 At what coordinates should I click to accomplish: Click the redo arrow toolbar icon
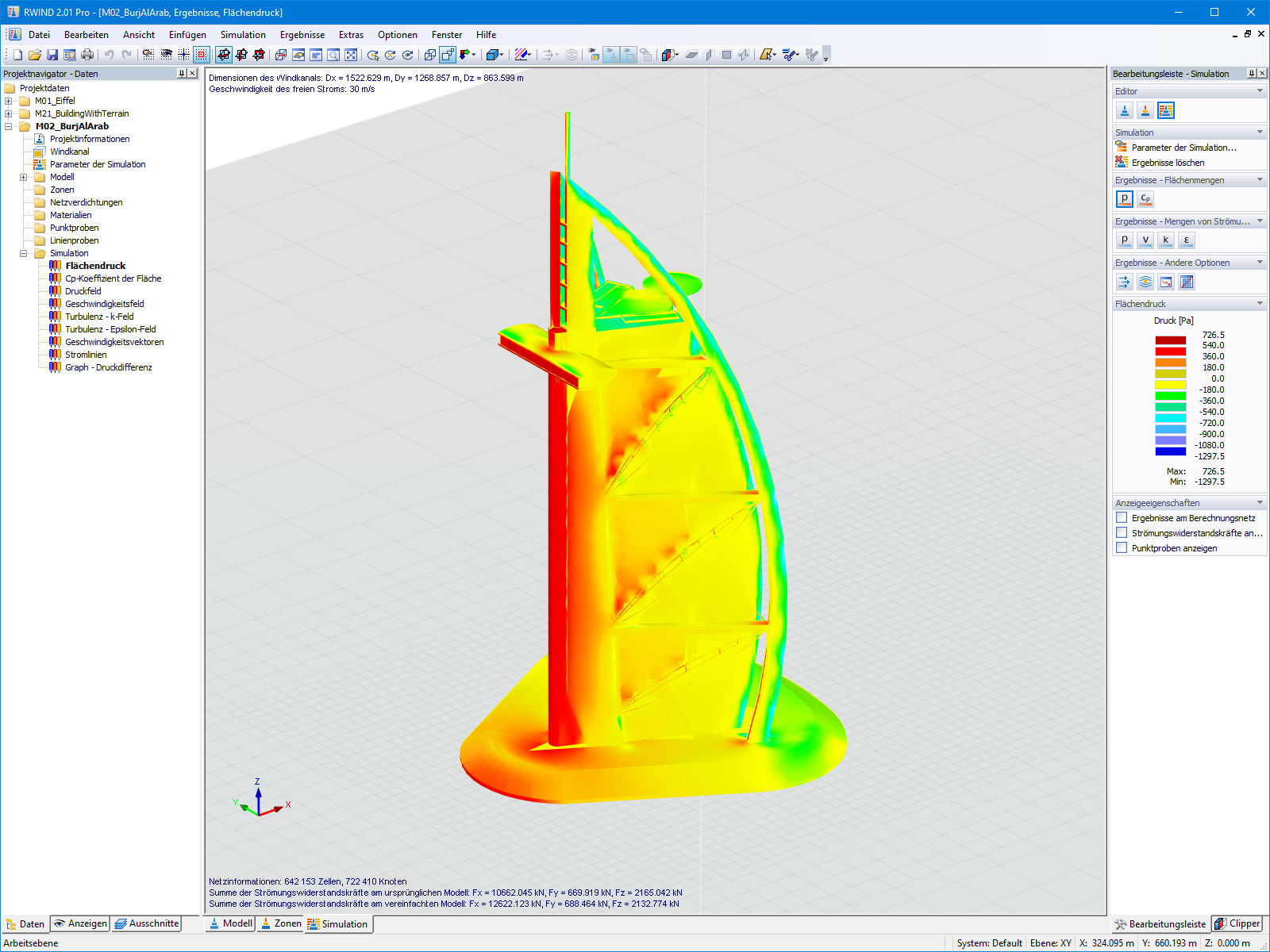coord(126,55)
